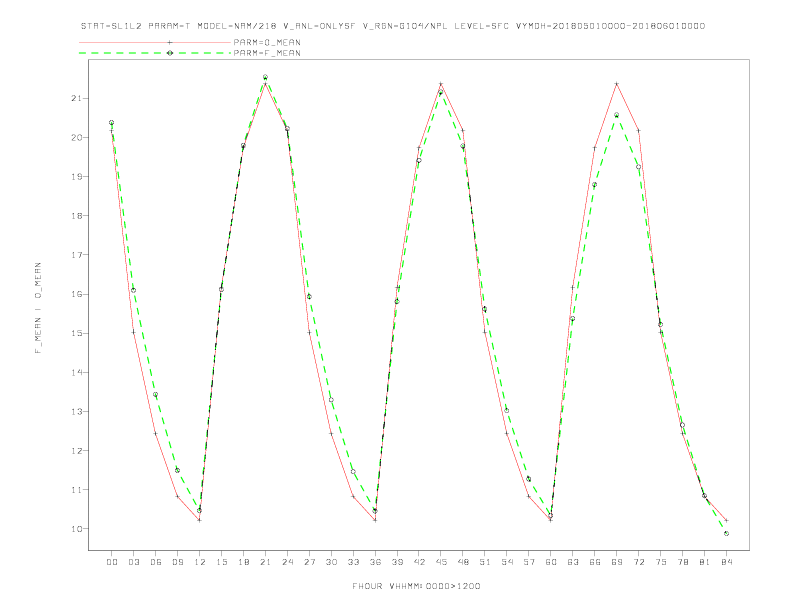Click the O_MEAN plus marker at hour 69
This screenshot has height=612, width=792.
pyautogui.click(x=616, y=84)
